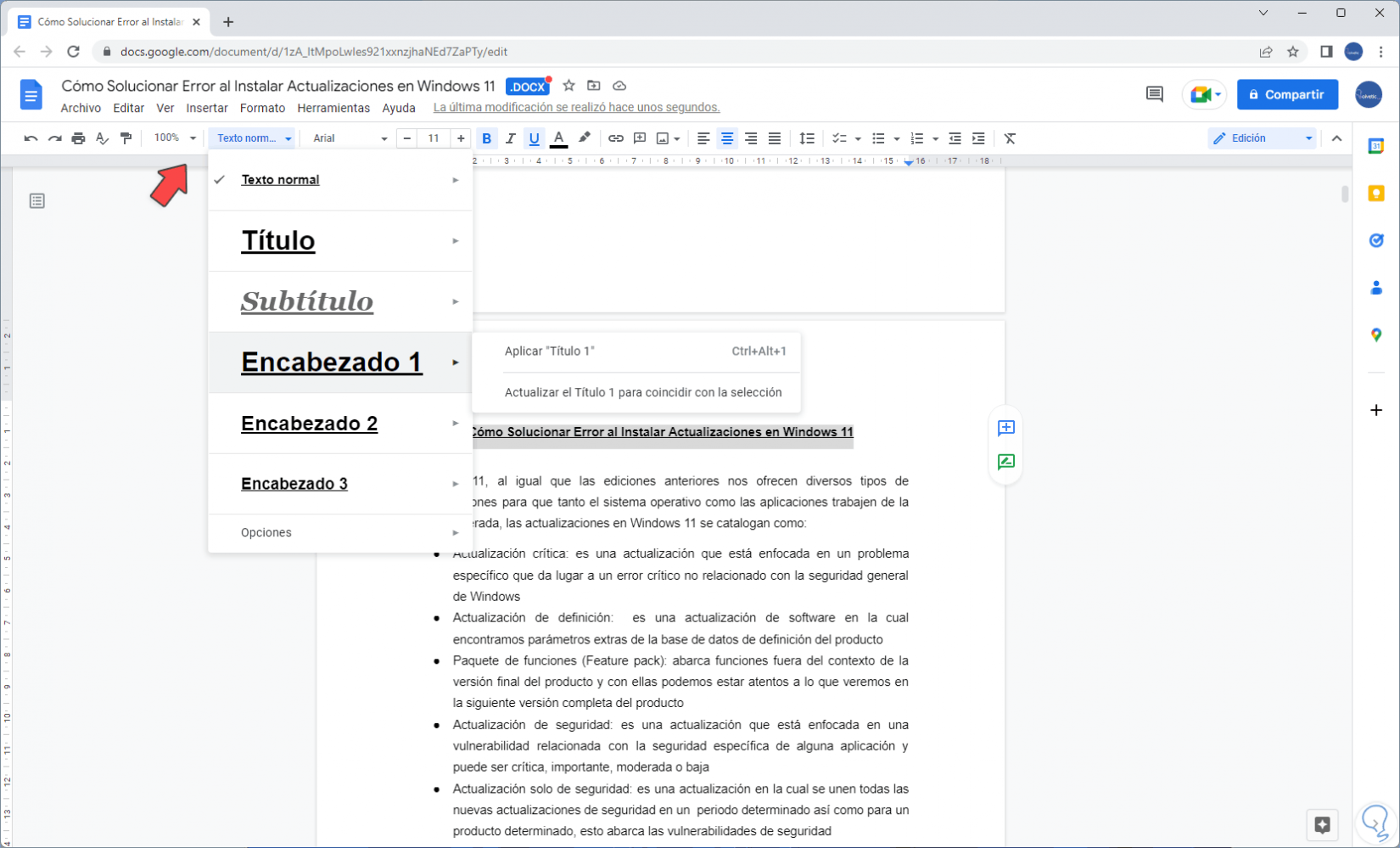Open Google Calendar in the side panel

coord(1376,146)
